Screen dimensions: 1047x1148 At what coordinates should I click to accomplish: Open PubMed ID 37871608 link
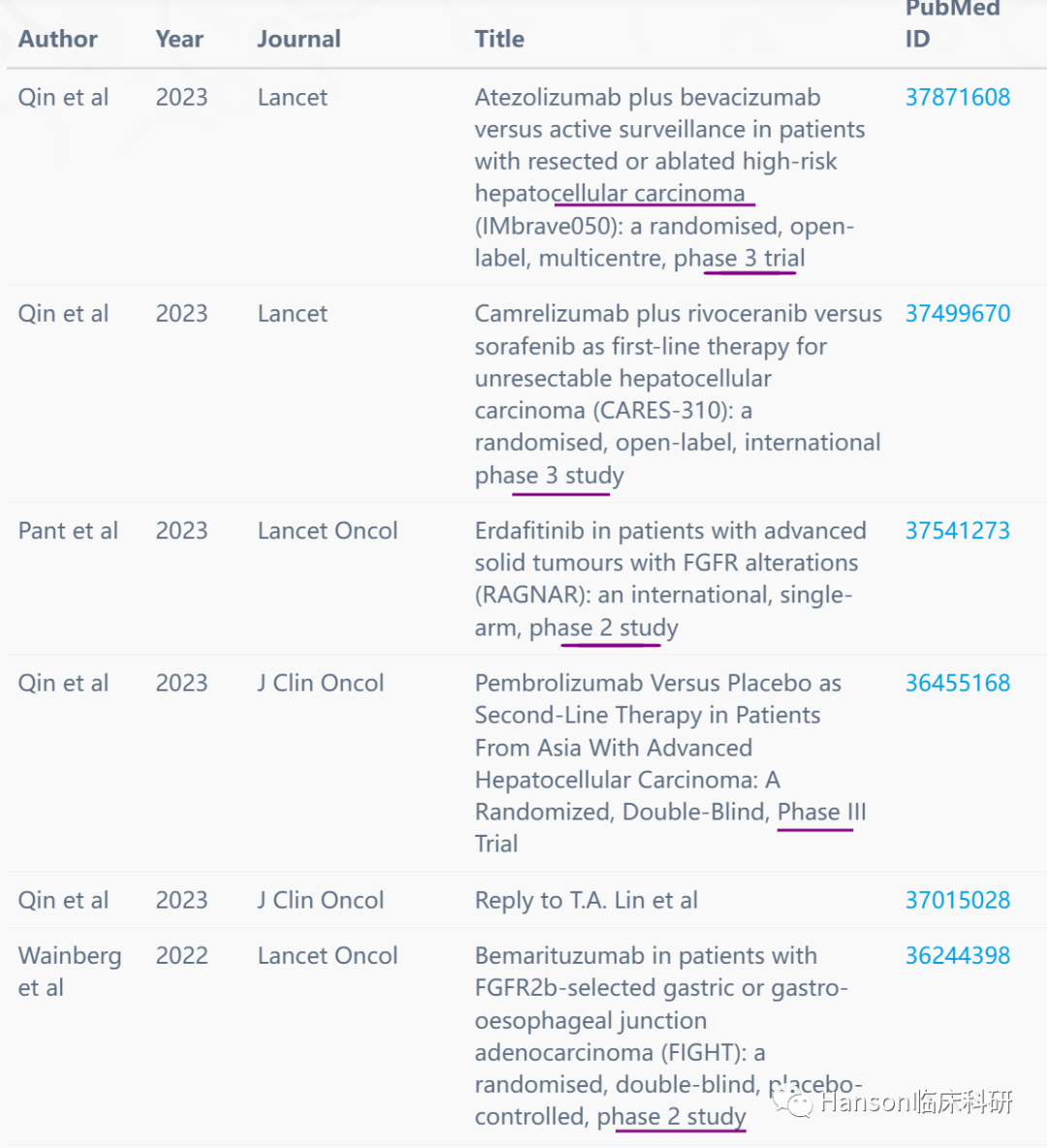pos(957,97)
